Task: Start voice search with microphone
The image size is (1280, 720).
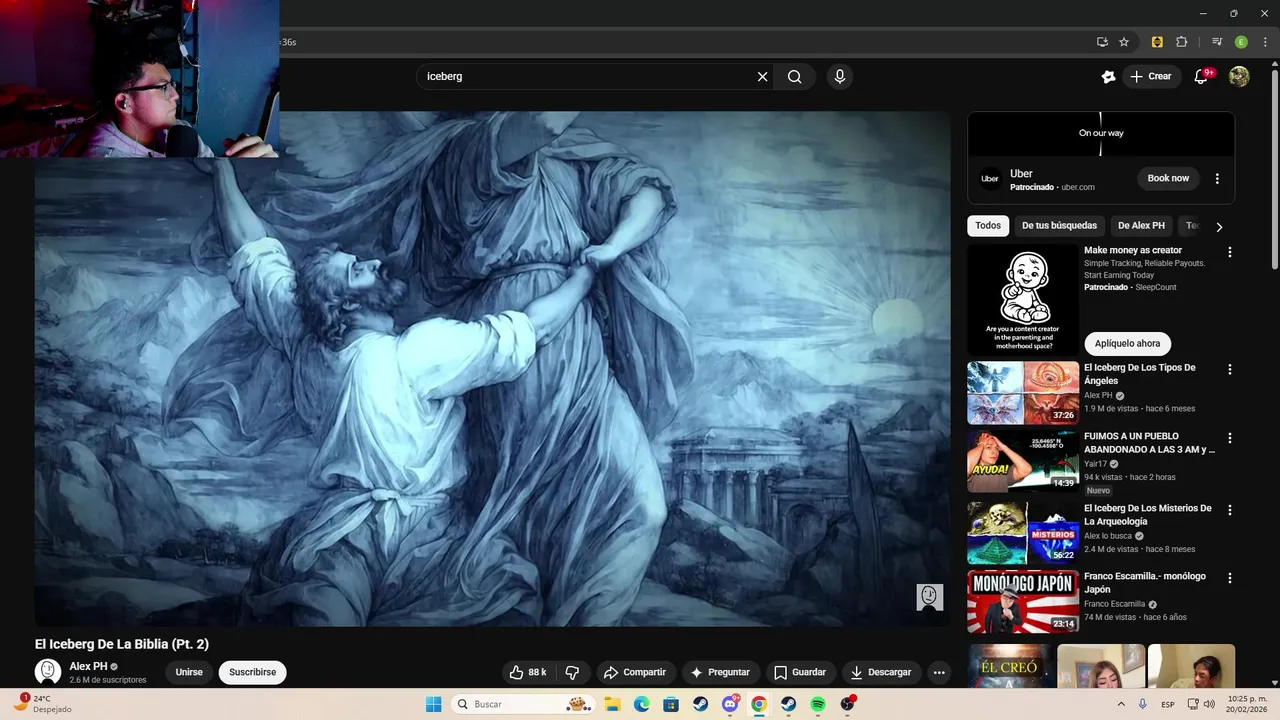Action: [840, 76]
